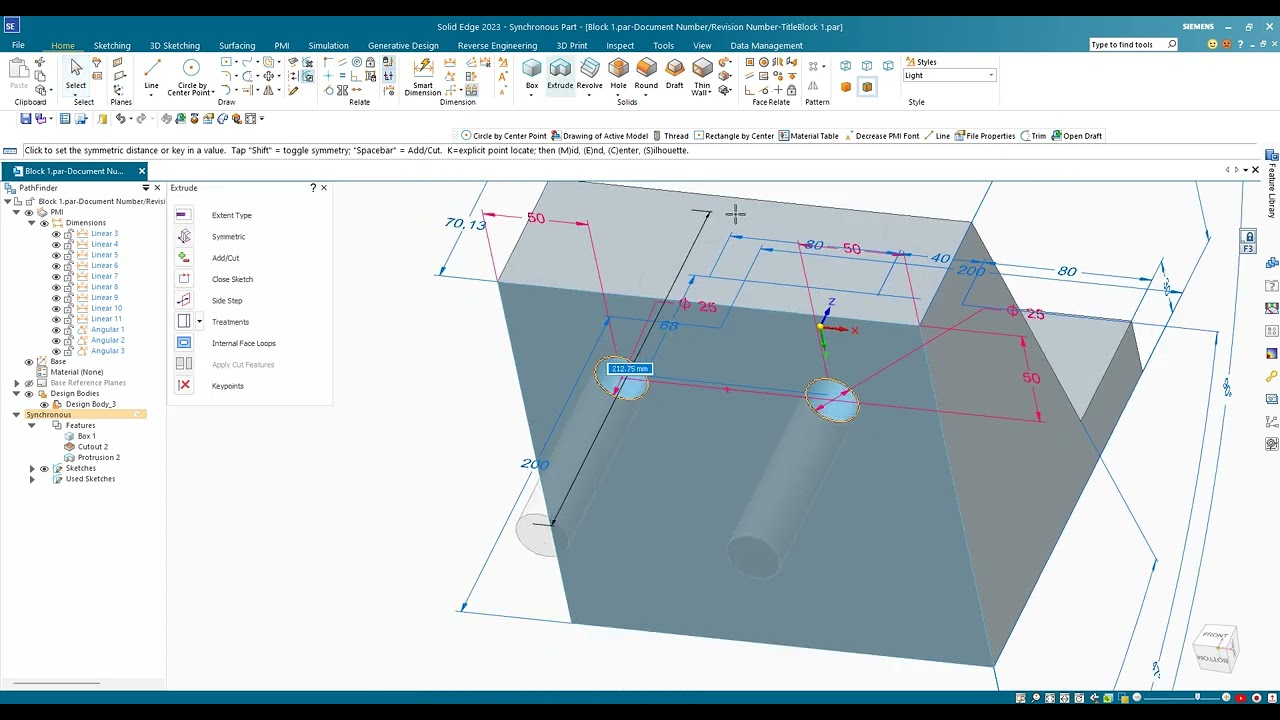This screenshot has width=1280, height=720.
Task: Click the Smart Dimension tool
Action: pos(423,76)
